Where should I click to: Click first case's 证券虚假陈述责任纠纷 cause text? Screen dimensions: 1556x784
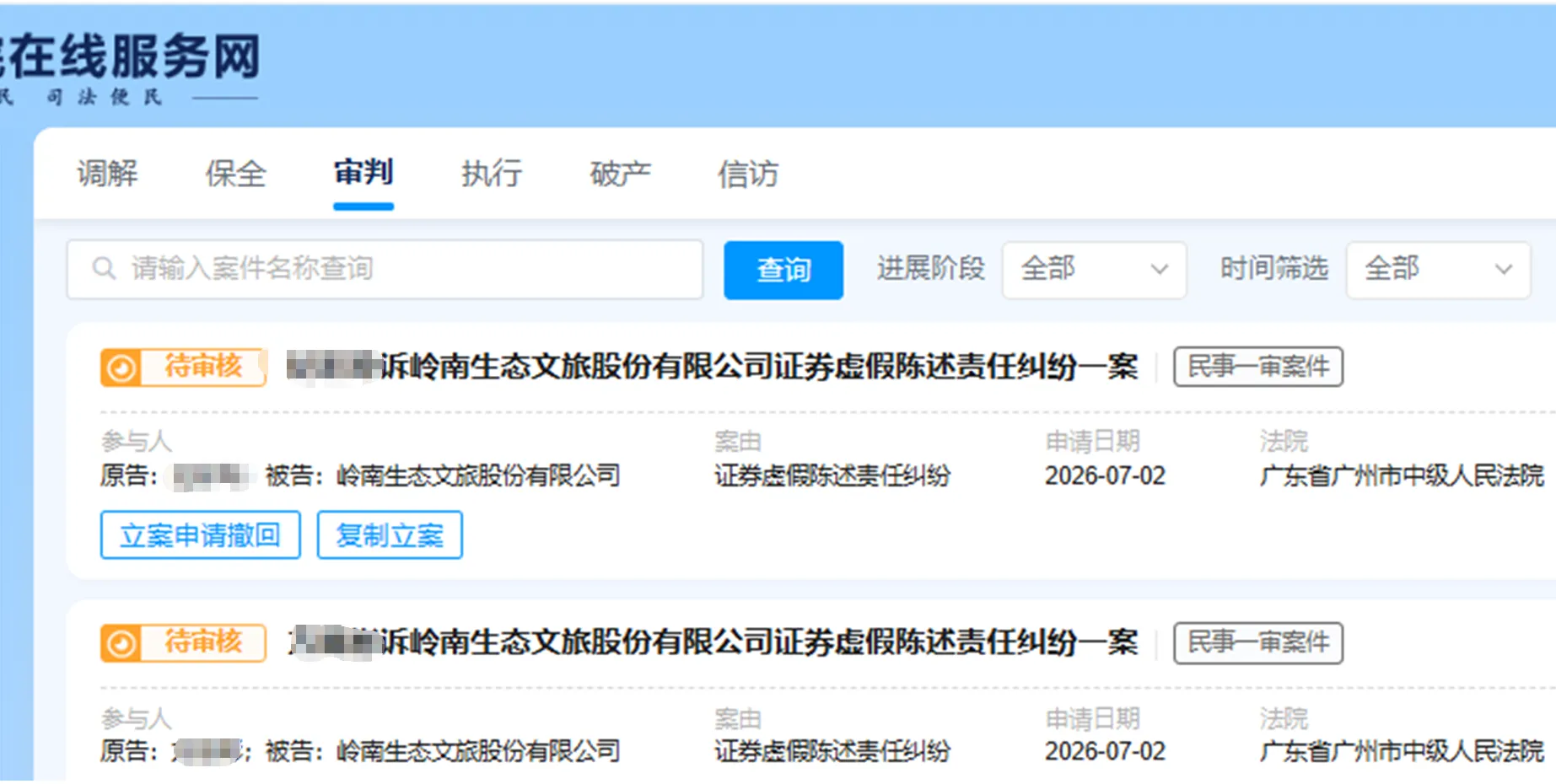click(832, 475)
